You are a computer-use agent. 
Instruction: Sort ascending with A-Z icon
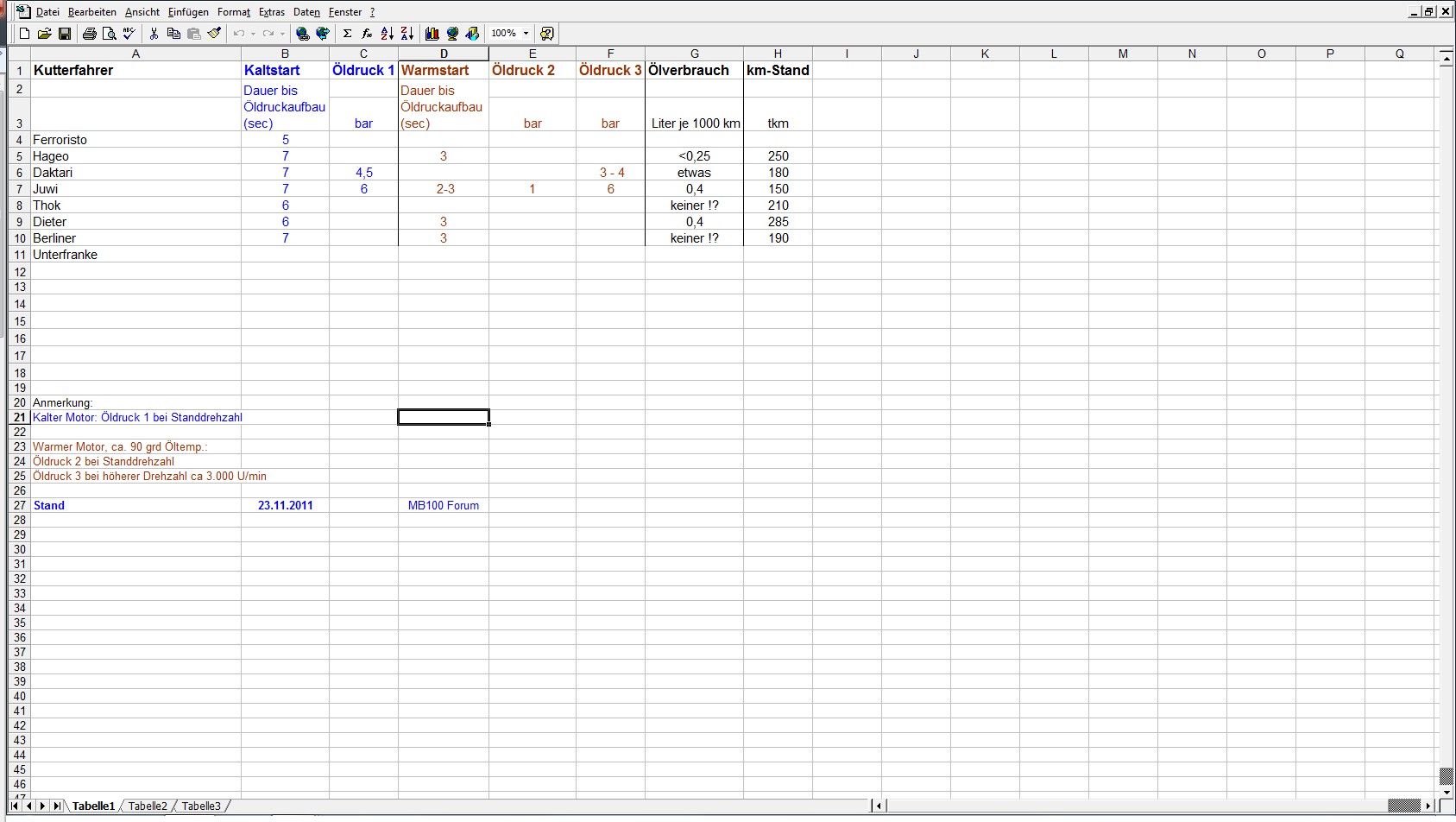pos(387,34)
